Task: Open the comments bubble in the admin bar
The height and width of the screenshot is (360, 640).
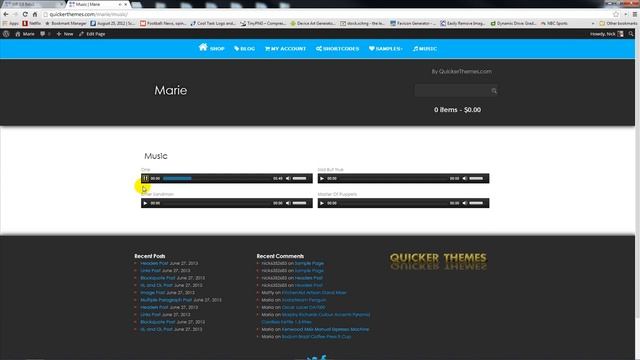Action: point(45,34)
